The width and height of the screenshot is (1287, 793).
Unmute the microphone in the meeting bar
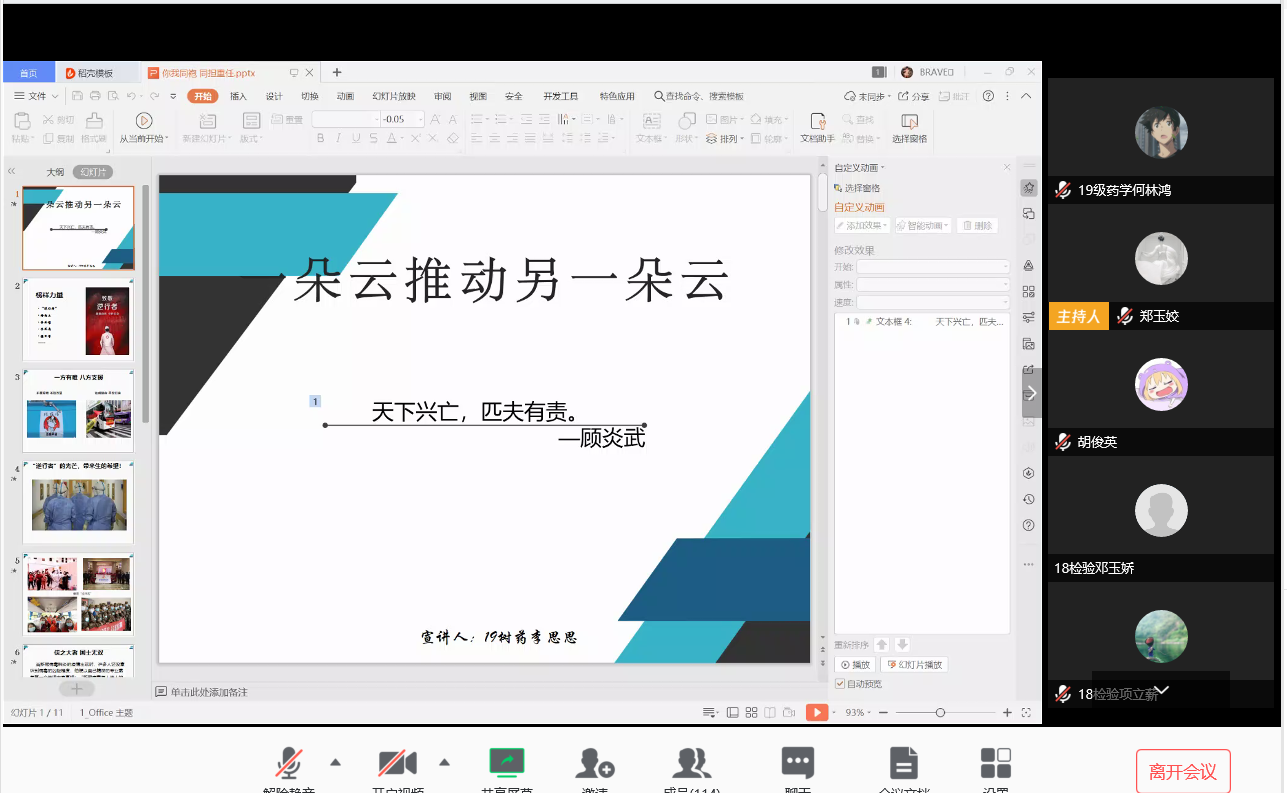289,763
